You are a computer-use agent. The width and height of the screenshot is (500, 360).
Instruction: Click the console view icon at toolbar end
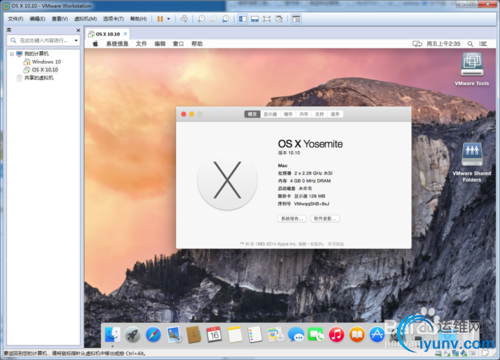296,19
